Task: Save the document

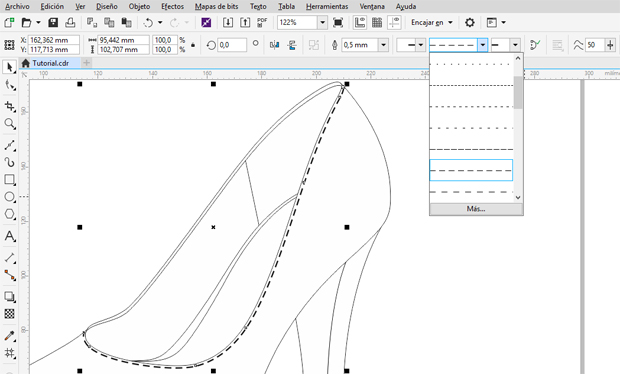Action: pyautogui.click(x=53, y=23)
